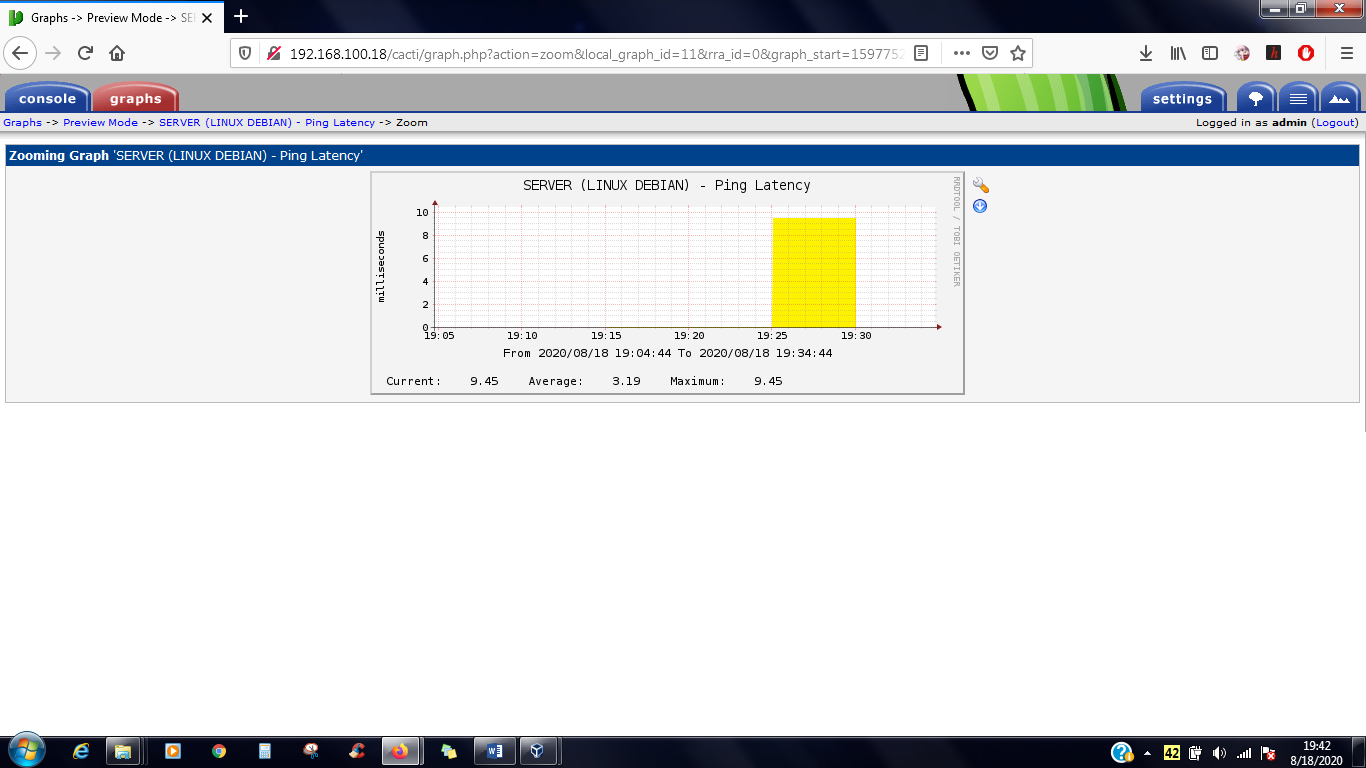Click the red 'h' extension icon
This screenshot has width=1366, height=768.
pos(1274,53)
